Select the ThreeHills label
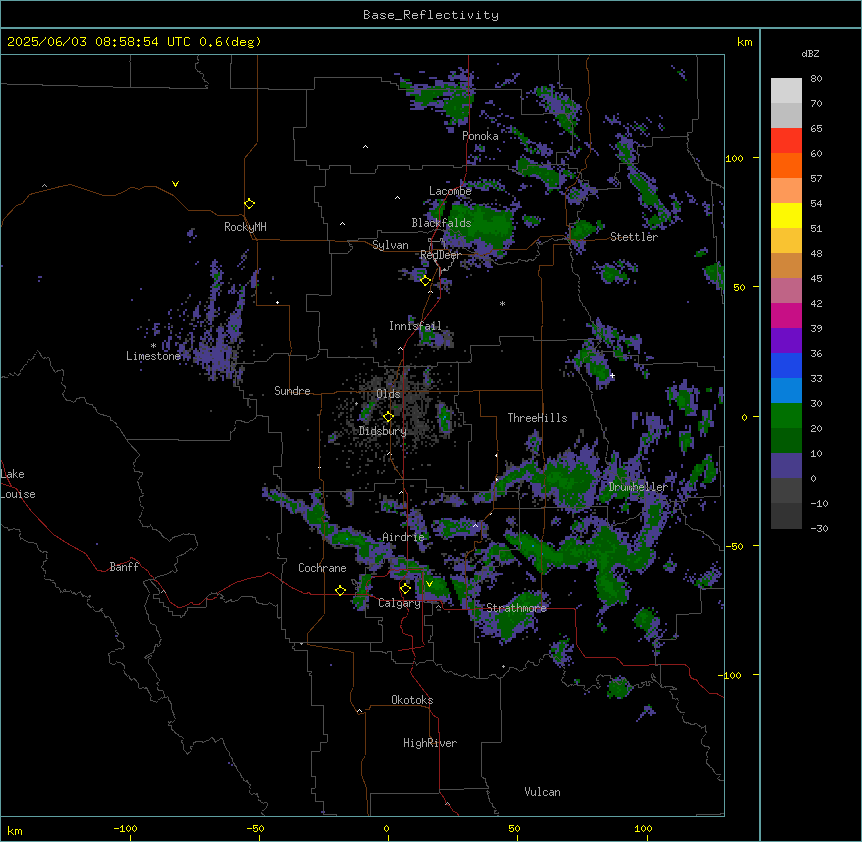Screen dimensions: 862x842 pyautogui.click(x=537, y=418)
